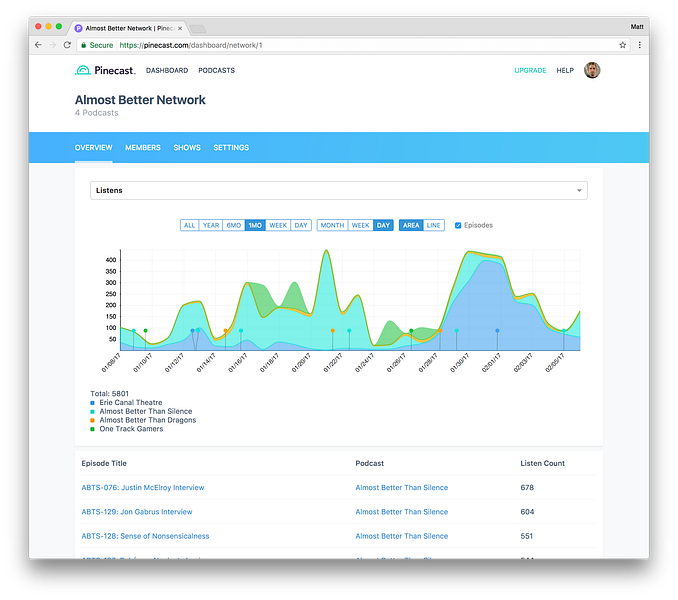Click the One Track Gamers legend swatch

(x=92, y=429)
